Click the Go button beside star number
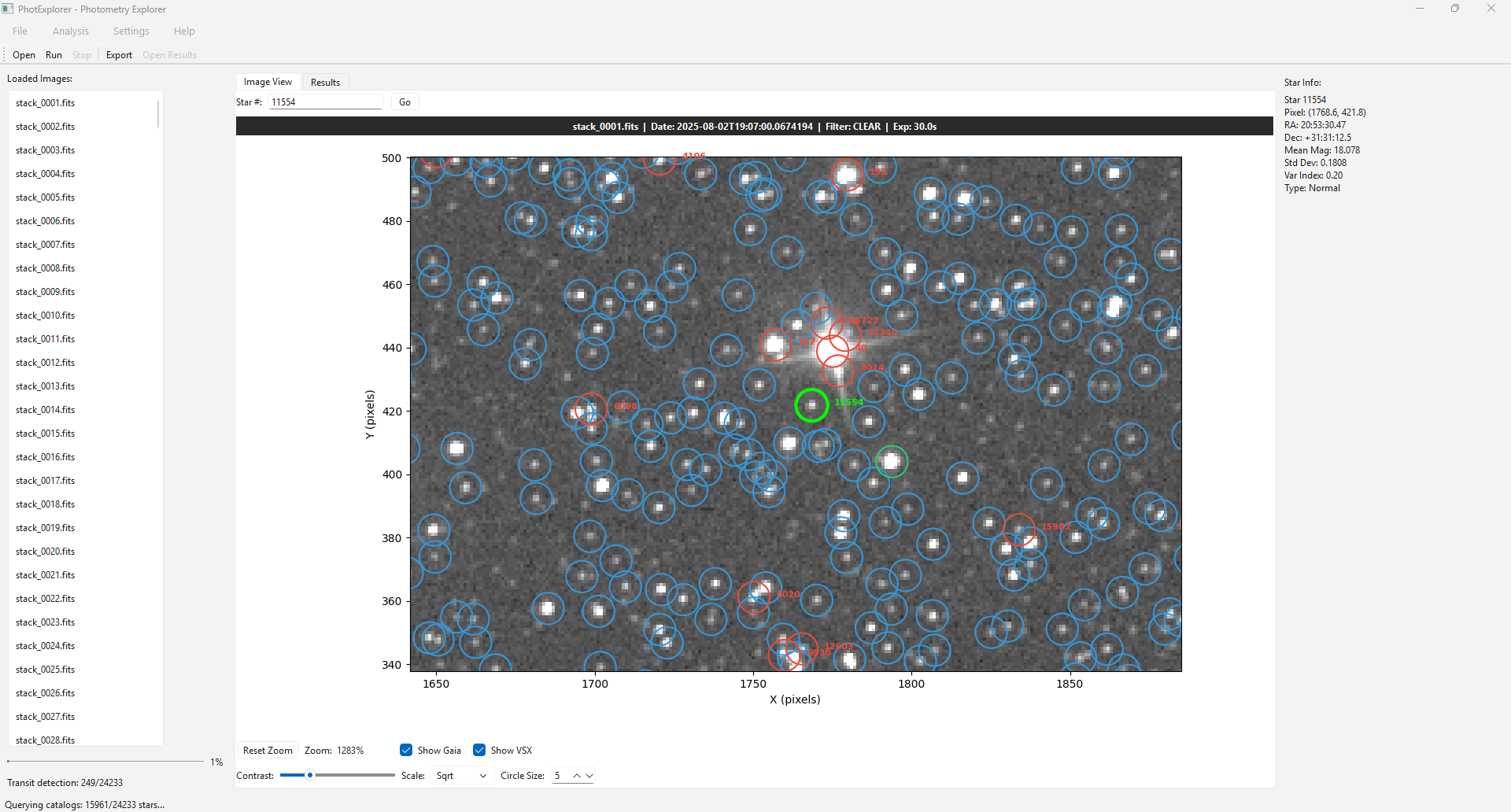The width and height of the screenshot is (1511, 812). pyautogui.click(x=405, y=102)
